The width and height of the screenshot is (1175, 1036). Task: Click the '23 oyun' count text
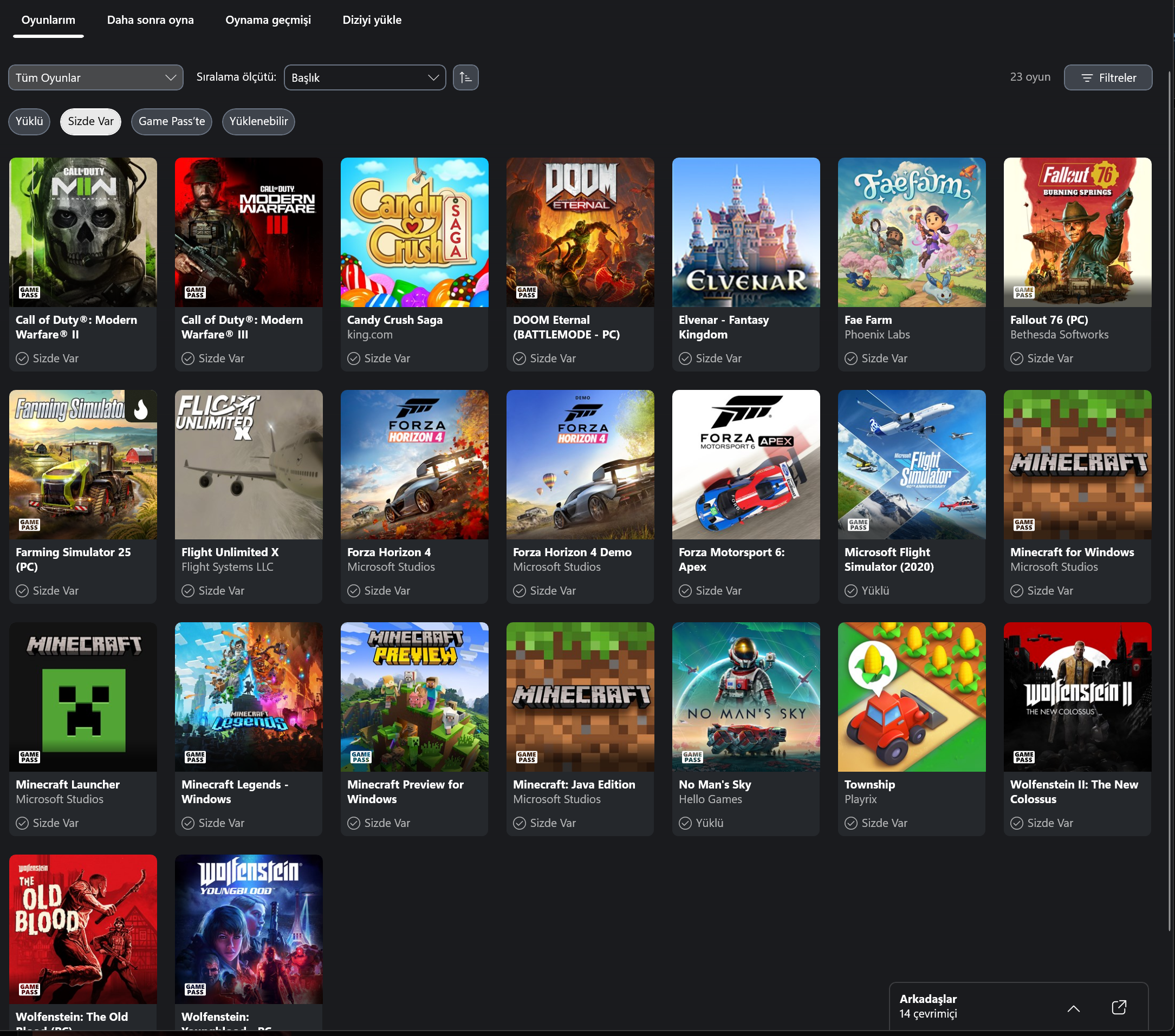click(1030, 77)
